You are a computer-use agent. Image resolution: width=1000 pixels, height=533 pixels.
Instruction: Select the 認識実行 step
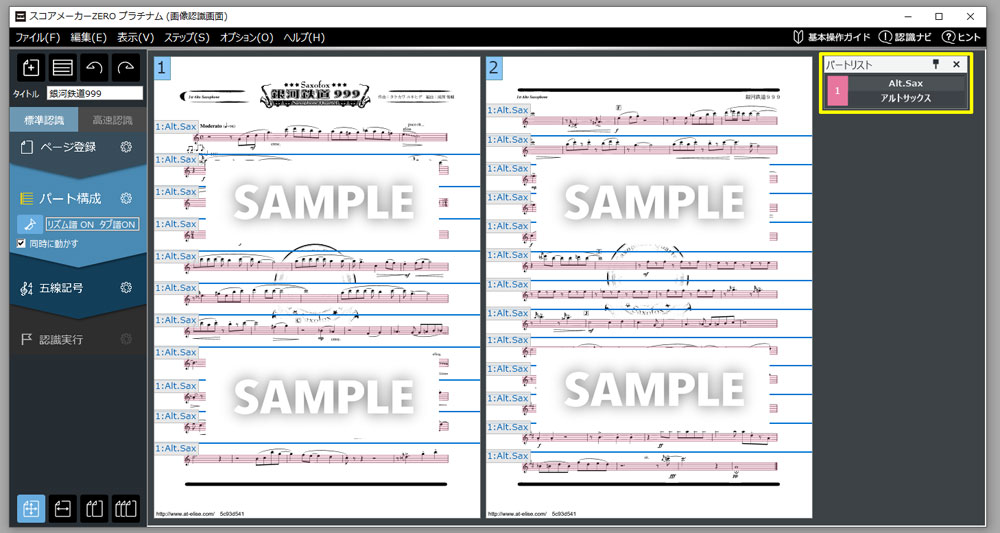(61, 339)
